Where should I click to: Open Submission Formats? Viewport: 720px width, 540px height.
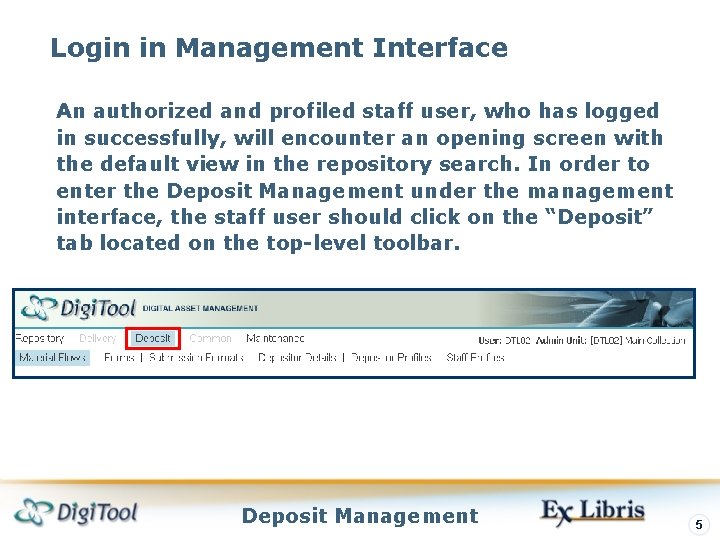pyautogui.click(x=196, y=357)
